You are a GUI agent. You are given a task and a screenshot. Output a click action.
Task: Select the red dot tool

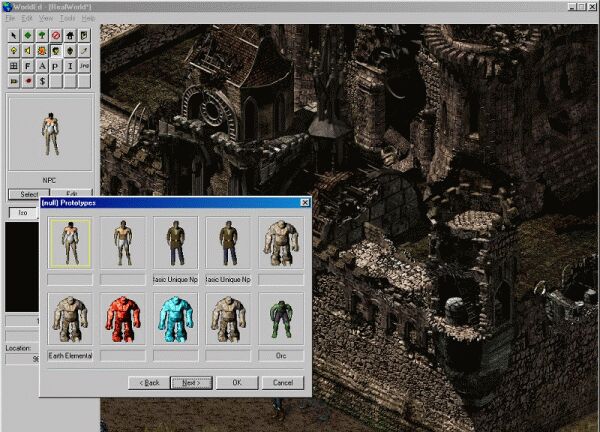click(28, 81)
